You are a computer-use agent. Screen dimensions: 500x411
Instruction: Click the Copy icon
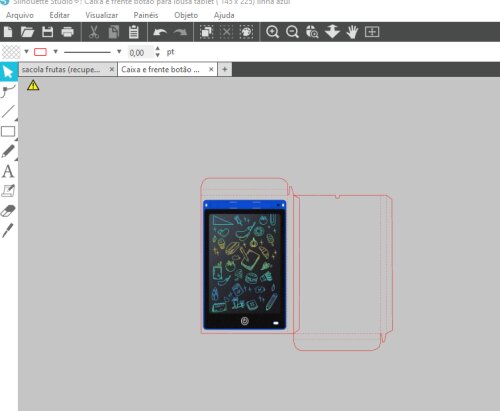[x=114, y=32]
